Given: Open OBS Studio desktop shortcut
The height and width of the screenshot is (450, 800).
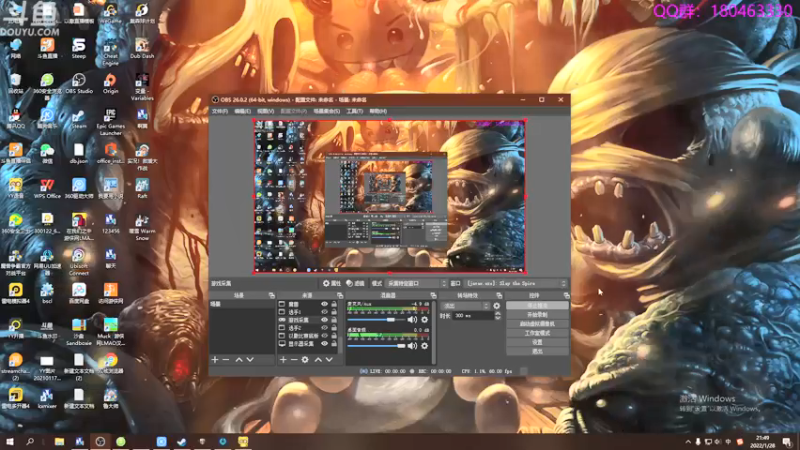Looking at the screenshot, I should [x=79, y=84].
